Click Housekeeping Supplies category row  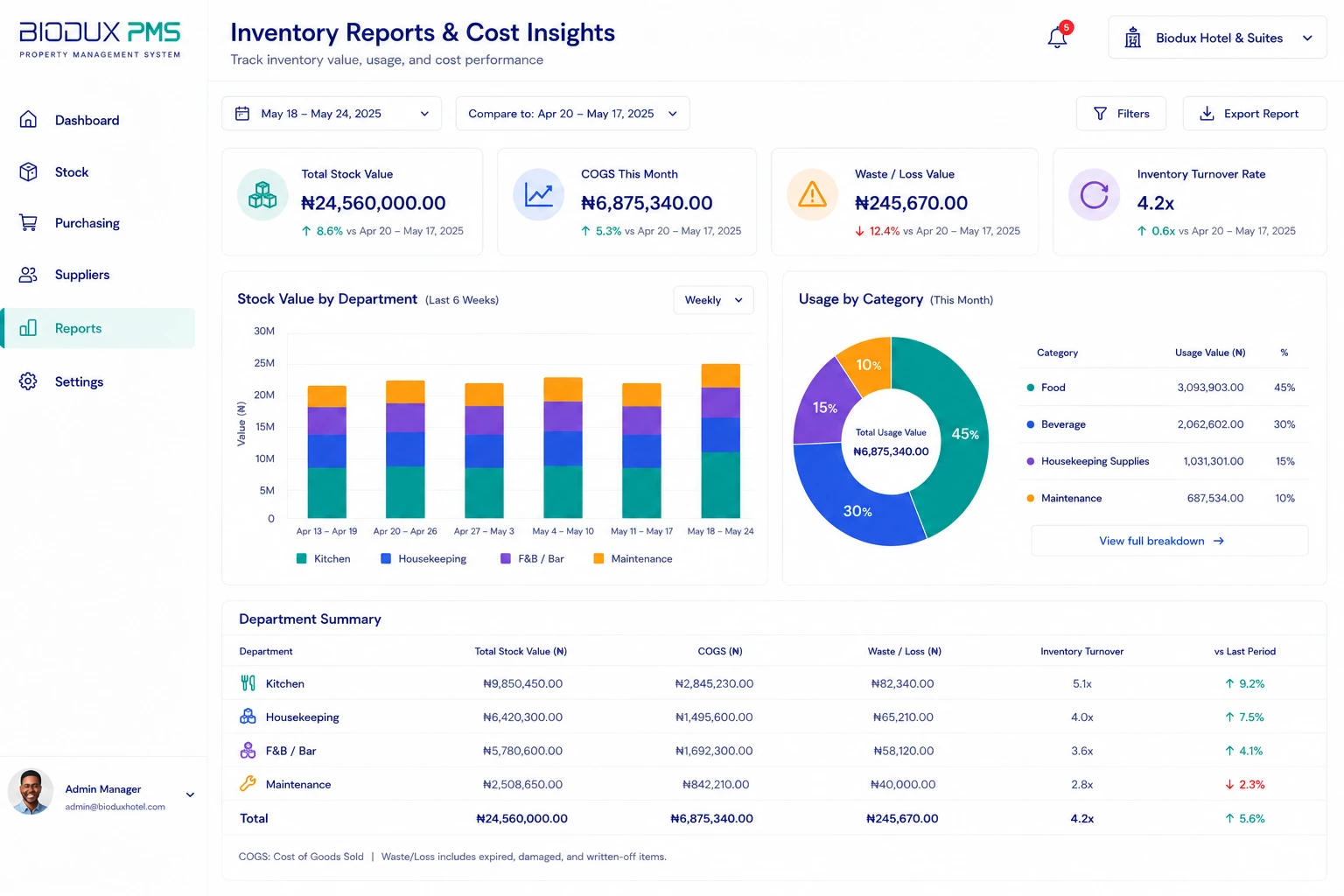click(1165, 461)
